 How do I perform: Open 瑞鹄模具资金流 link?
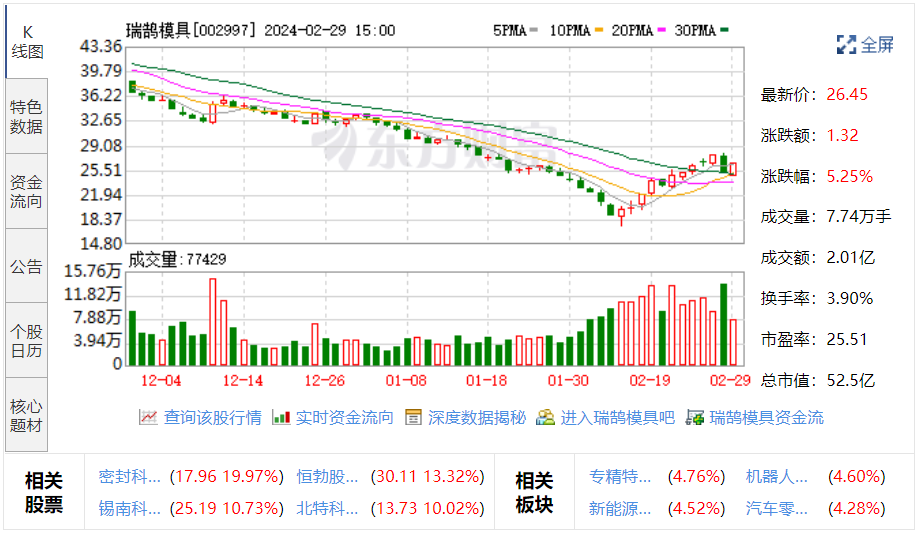point(767,417)
